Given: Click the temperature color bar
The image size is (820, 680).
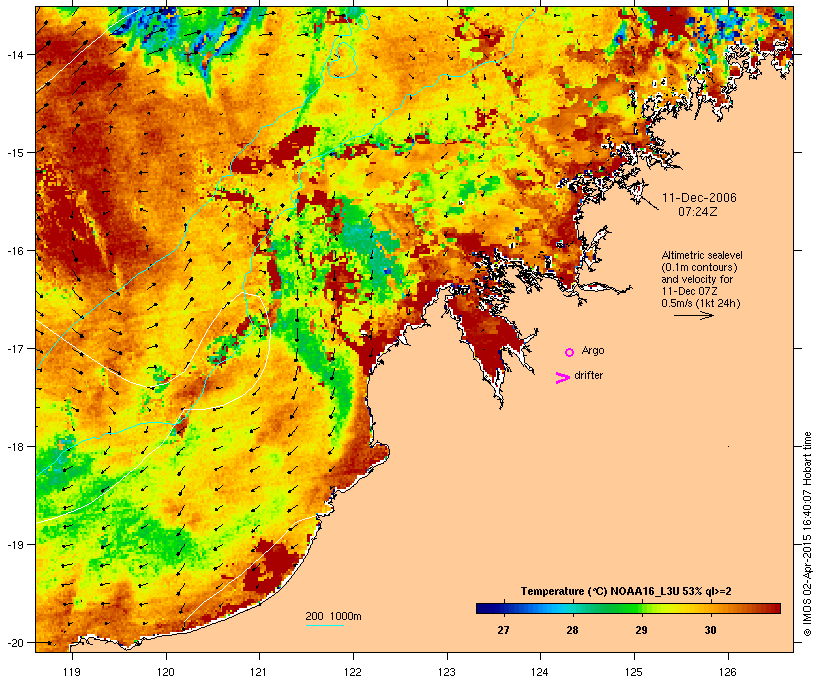Looking at the screenshot, I should [x=628, y=608].
